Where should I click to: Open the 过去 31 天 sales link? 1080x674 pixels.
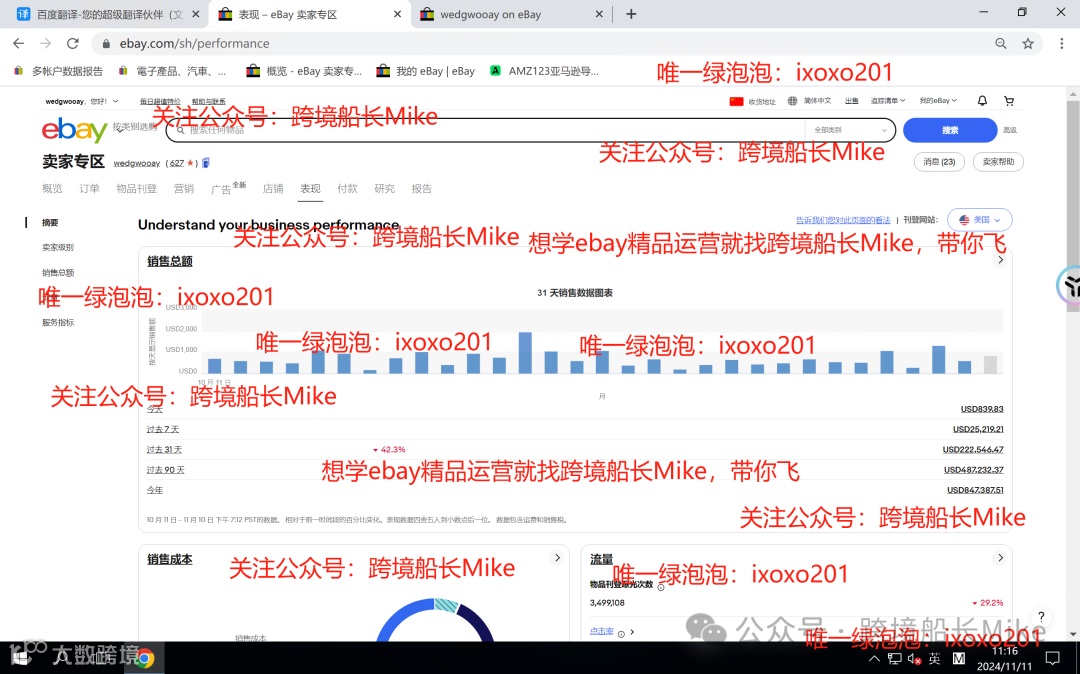coord(164,450)
